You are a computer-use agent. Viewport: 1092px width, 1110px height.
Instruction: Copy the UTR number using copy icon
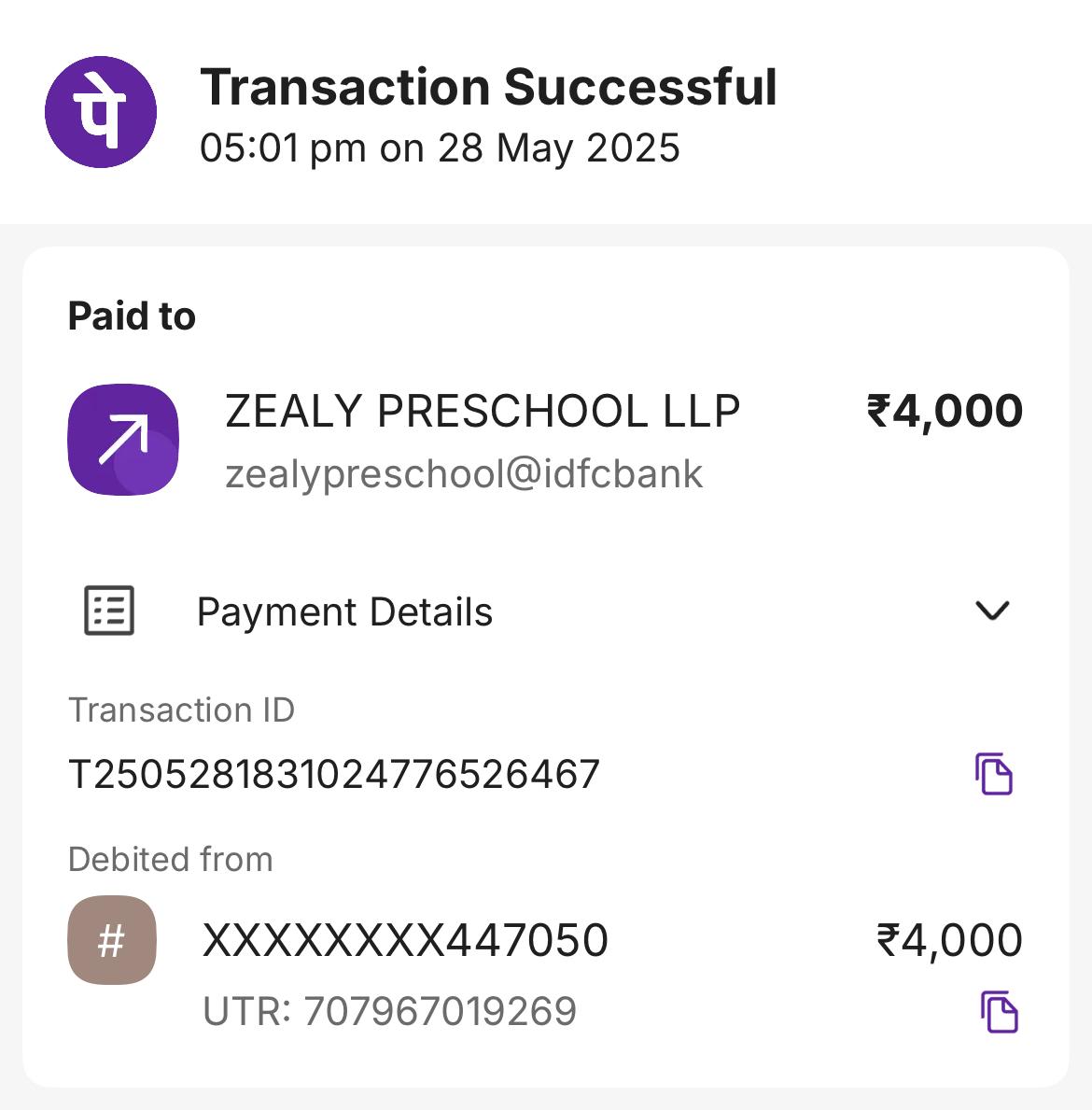pyautogui.click(x=999, y=1012)
